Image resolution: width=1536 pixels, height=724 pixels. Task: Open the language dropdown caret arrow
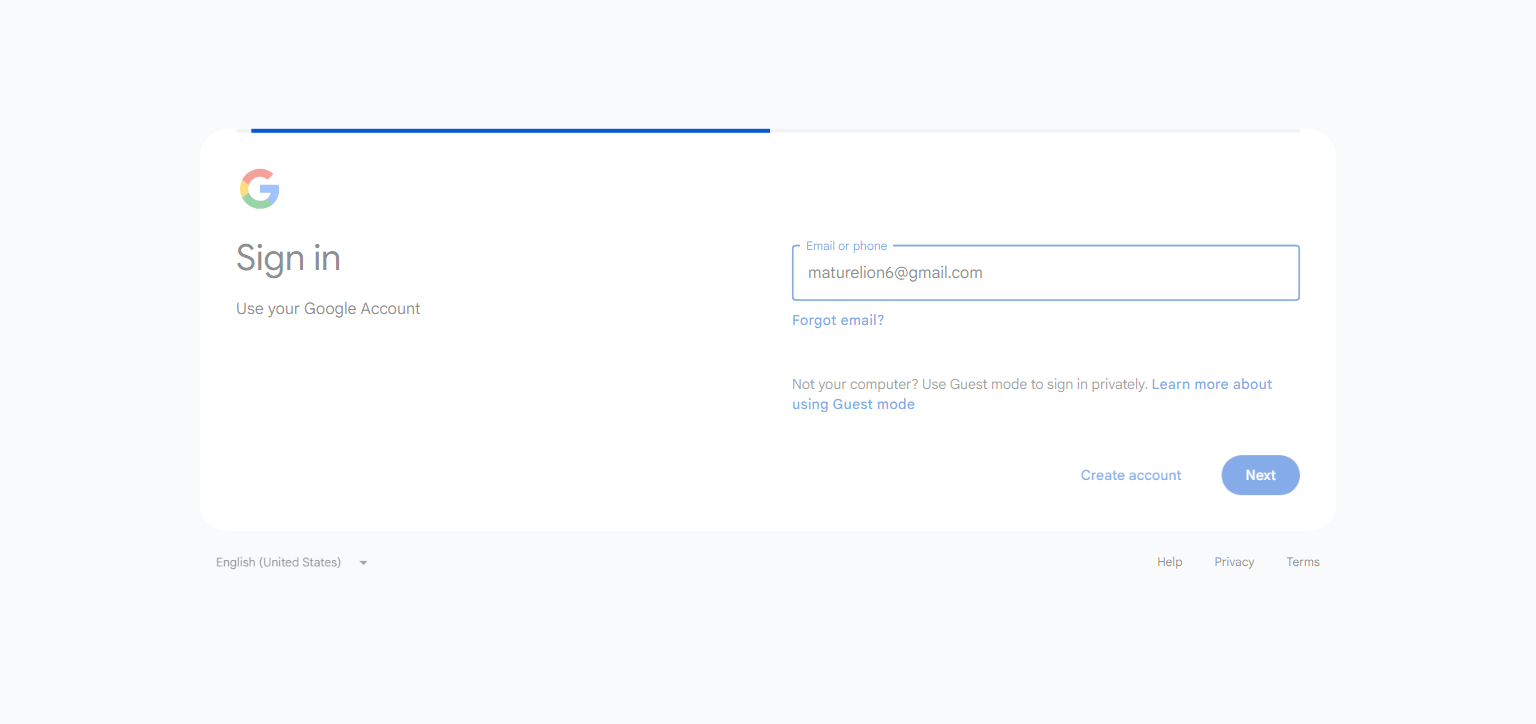[363, 563]
